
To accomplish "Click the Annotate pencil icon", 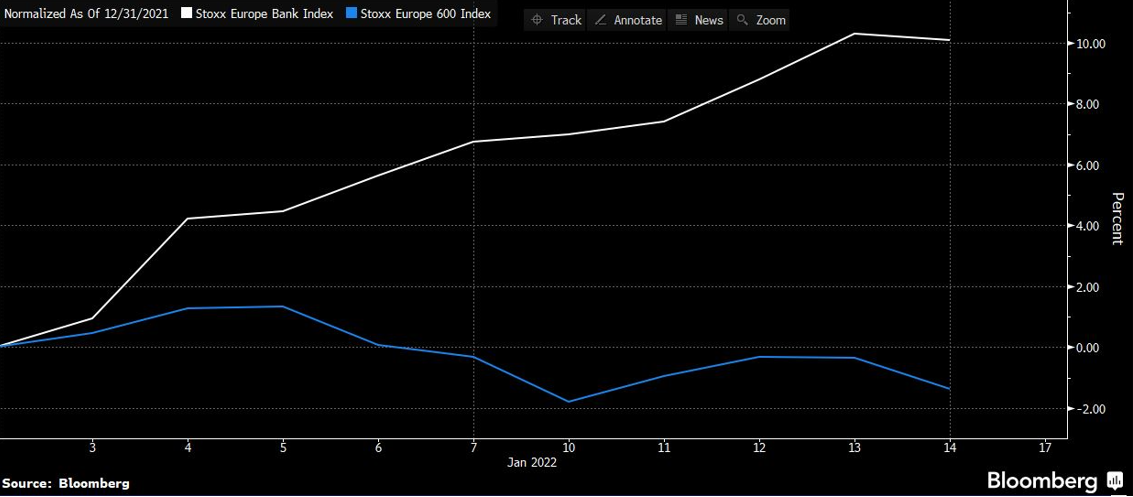I will 600,20.
